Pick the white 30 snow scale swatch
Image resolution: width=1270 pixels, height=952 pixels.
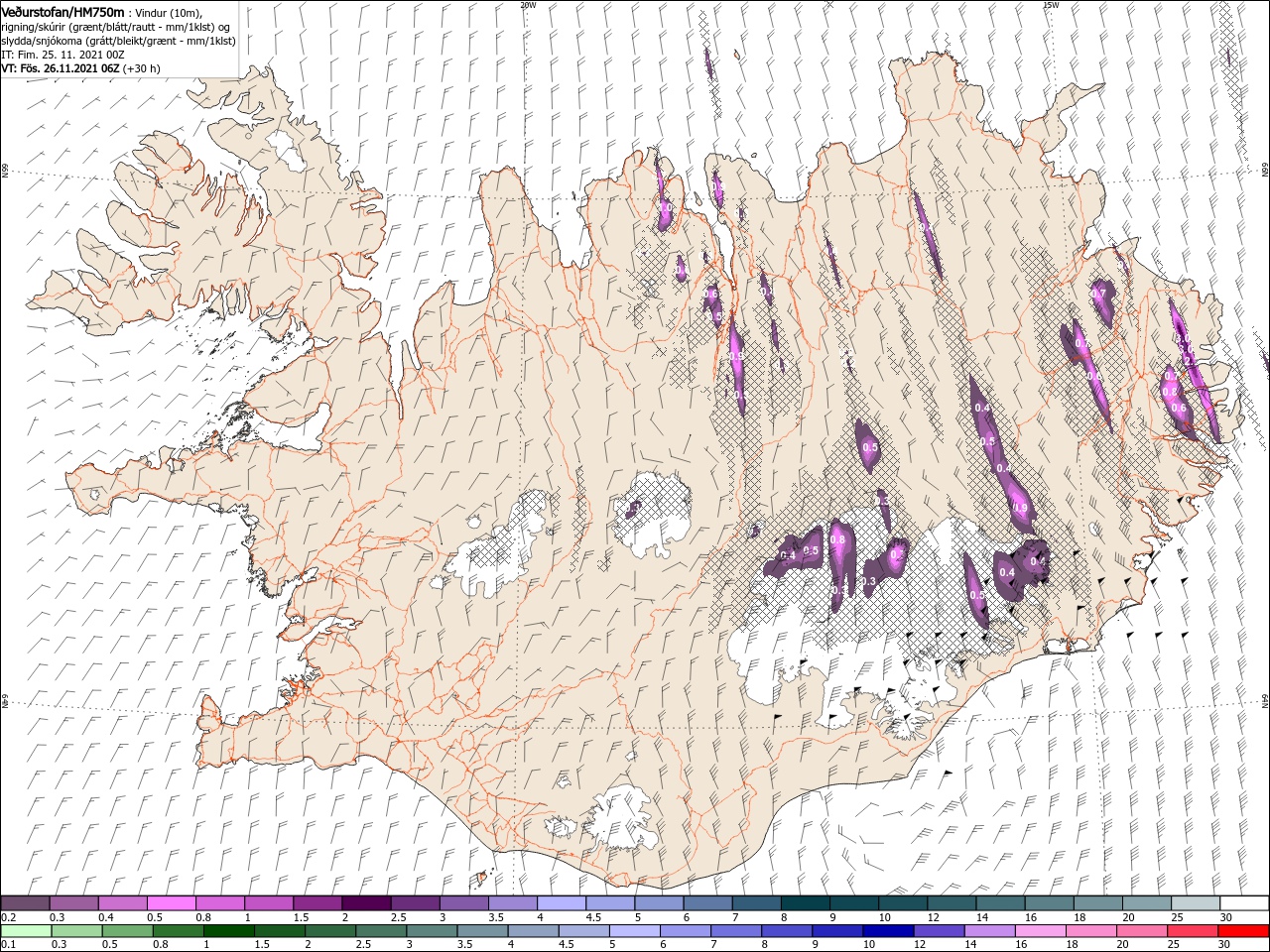pos(1245,902)
